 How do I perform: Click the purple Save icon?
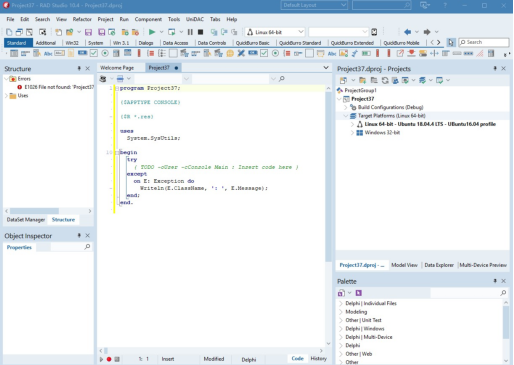tap(88, 32)
